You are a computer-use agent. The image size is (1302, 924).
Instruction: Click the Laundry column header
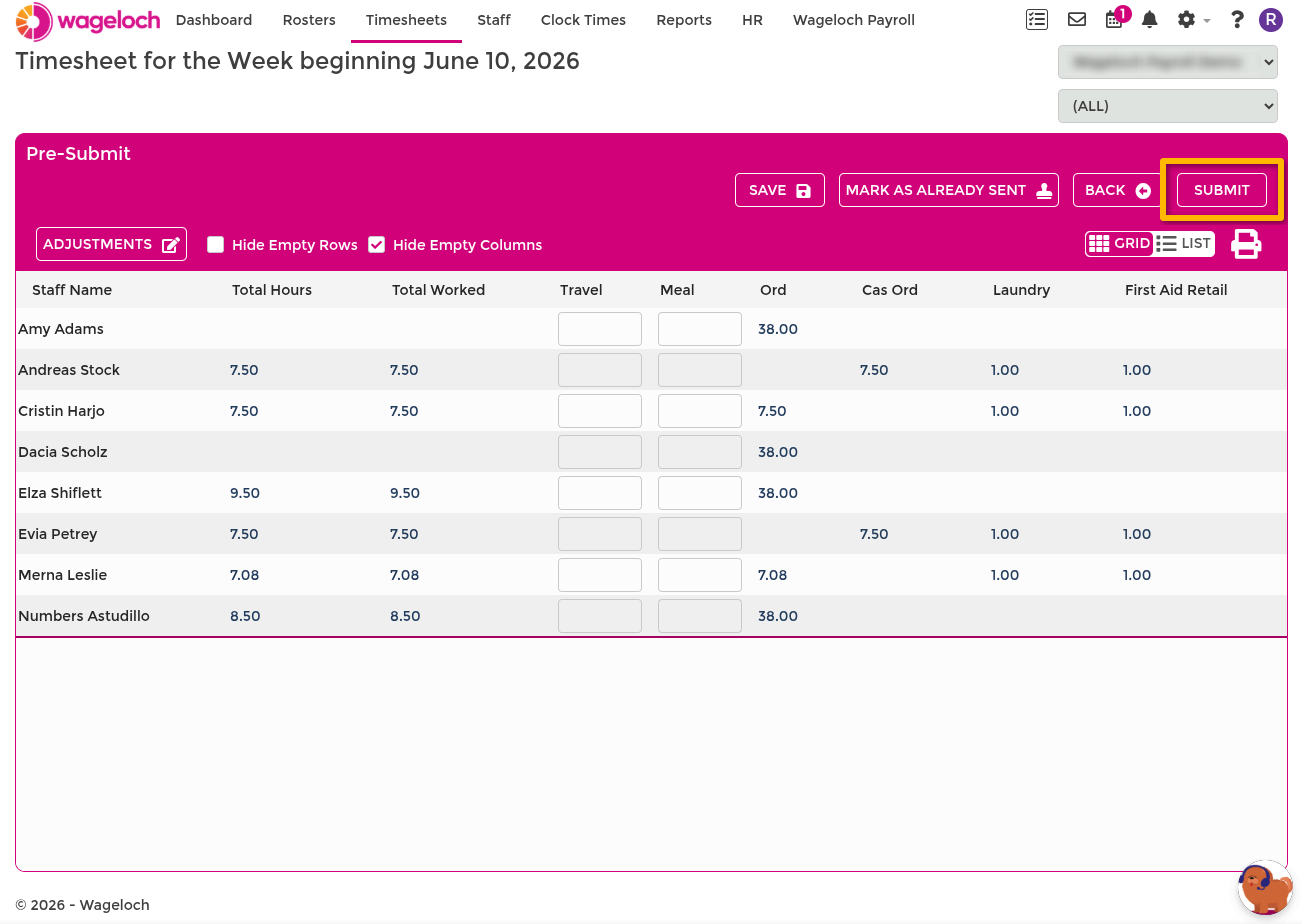click(x=1021, y=290)
